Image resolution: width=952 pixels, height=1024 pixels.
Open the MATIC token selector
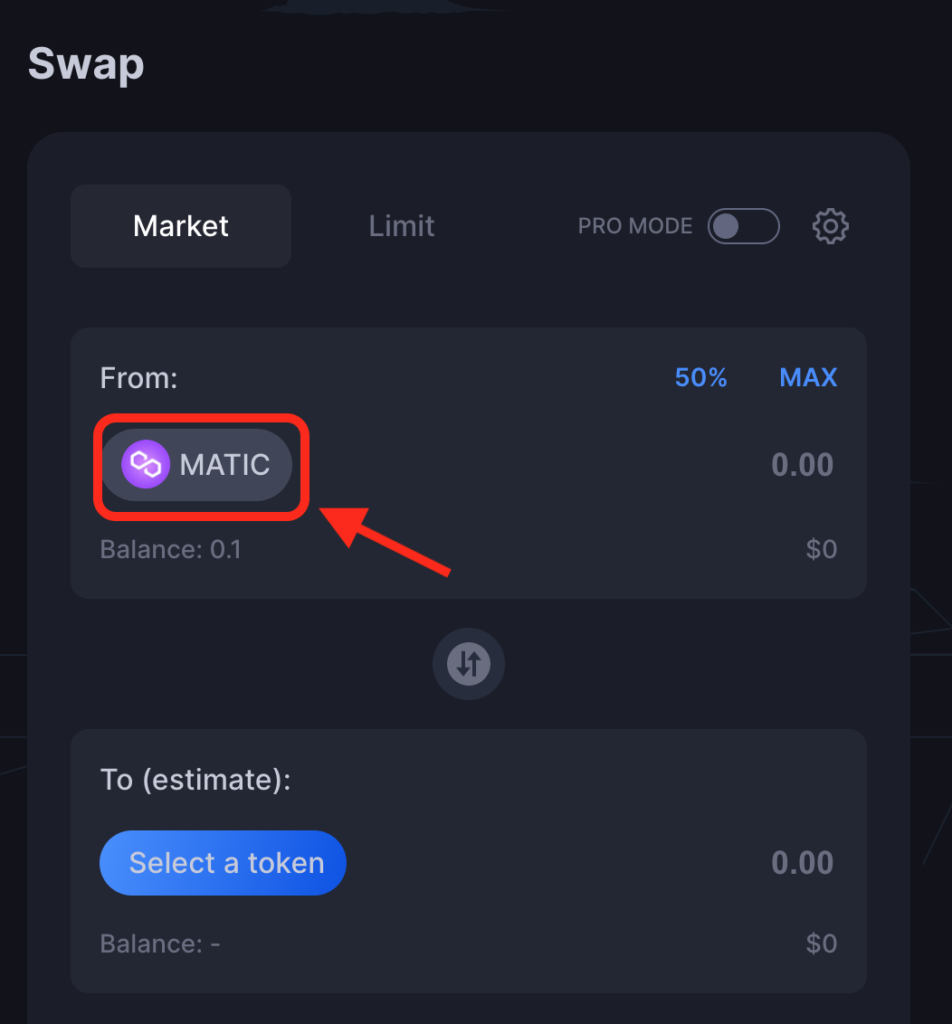(x=197, y=465)
